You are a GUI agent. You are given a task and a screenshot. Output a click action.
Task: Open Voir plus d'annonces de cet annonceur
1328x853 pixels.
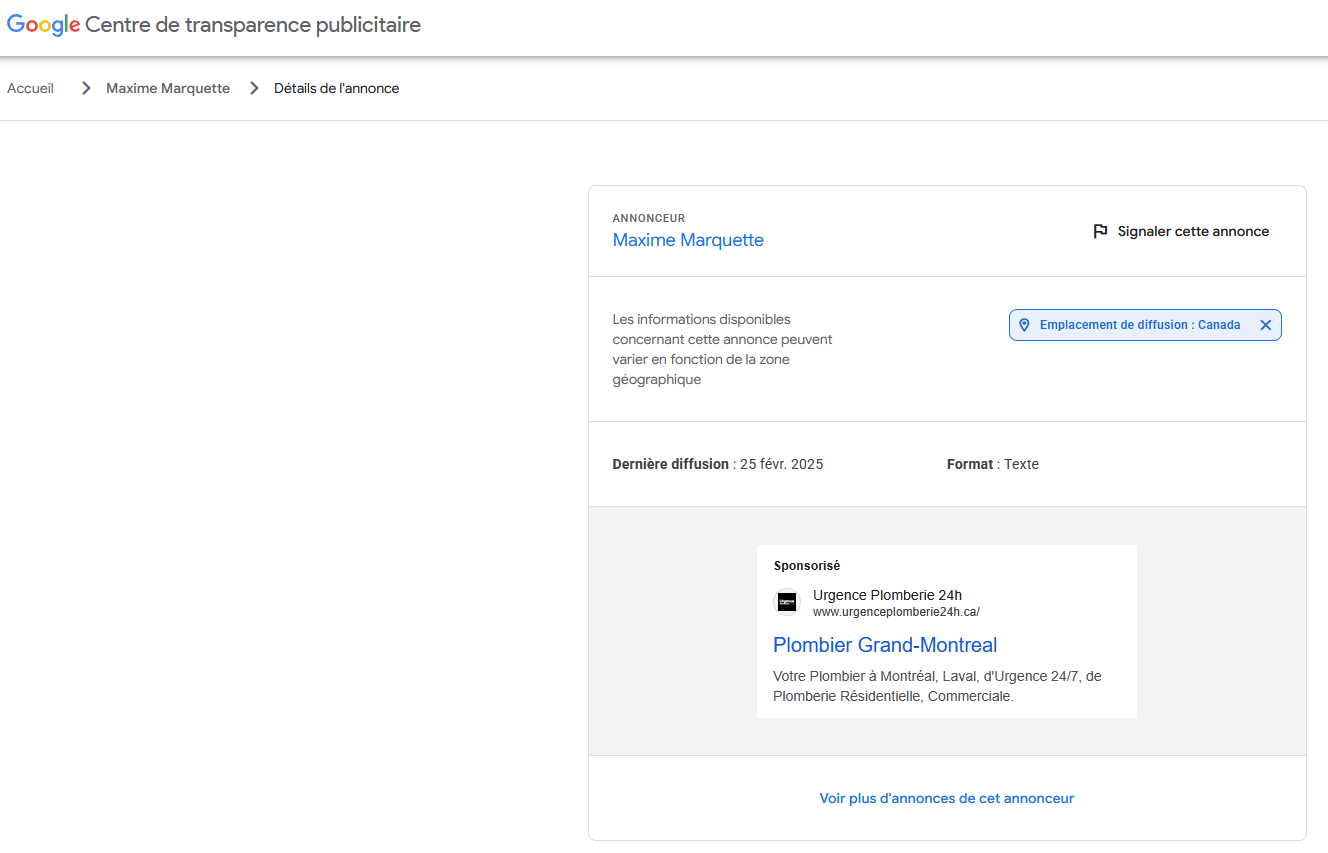pos(947,798)
